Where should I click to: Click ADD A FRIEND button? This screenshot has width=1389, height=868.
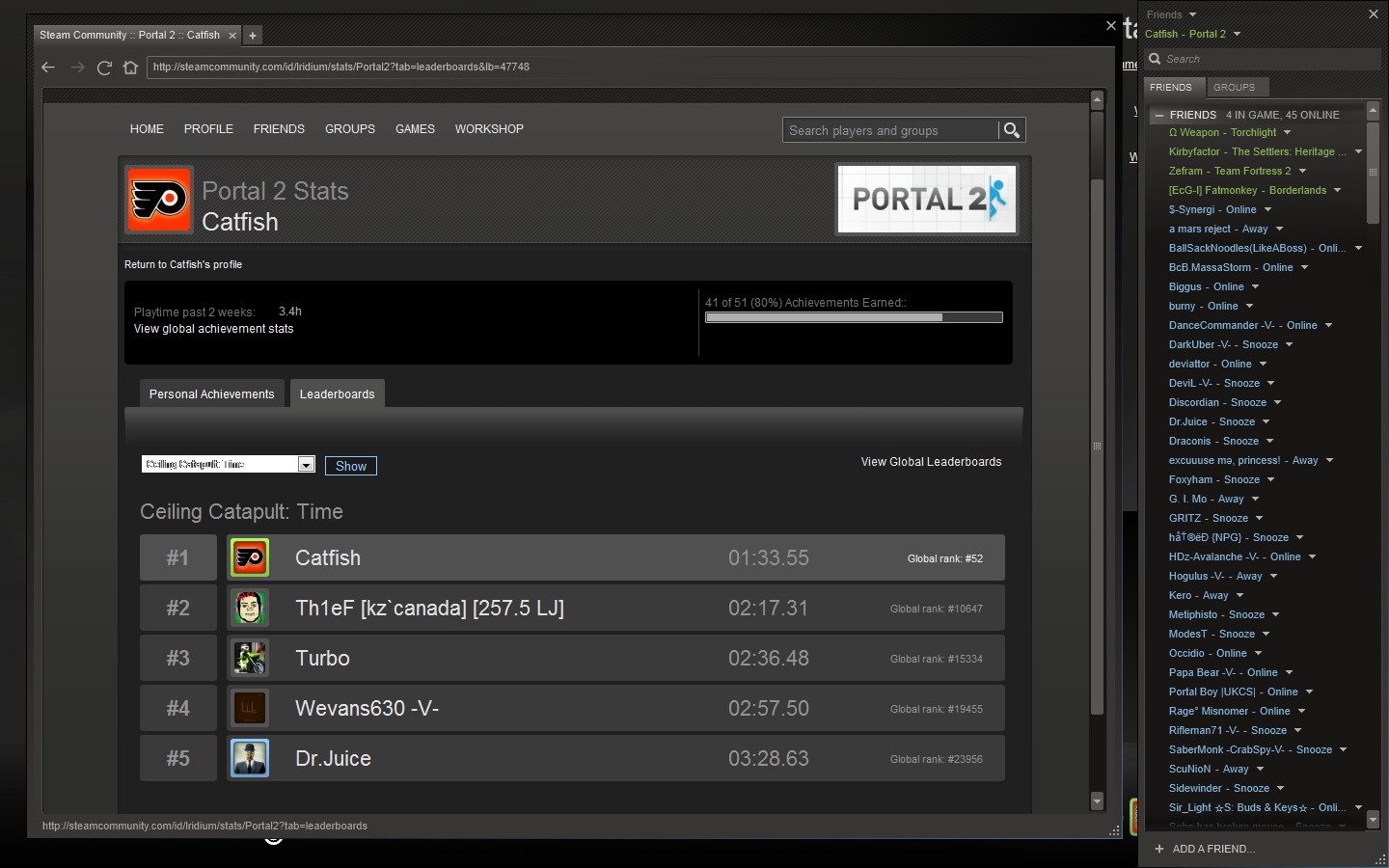[1212, 849]
